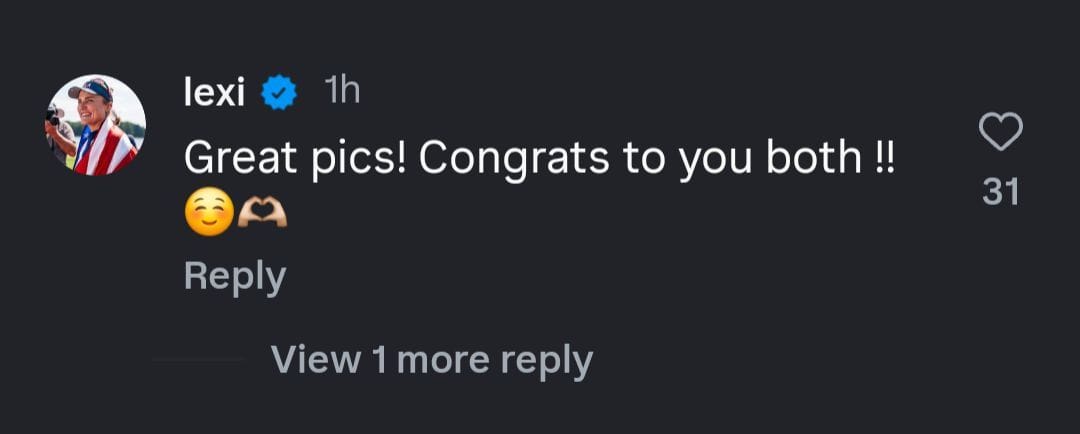The height and width of the screenshot is (434, 1080).
Task: Expand View 1 more reply
Action: [x=431, y=360]
